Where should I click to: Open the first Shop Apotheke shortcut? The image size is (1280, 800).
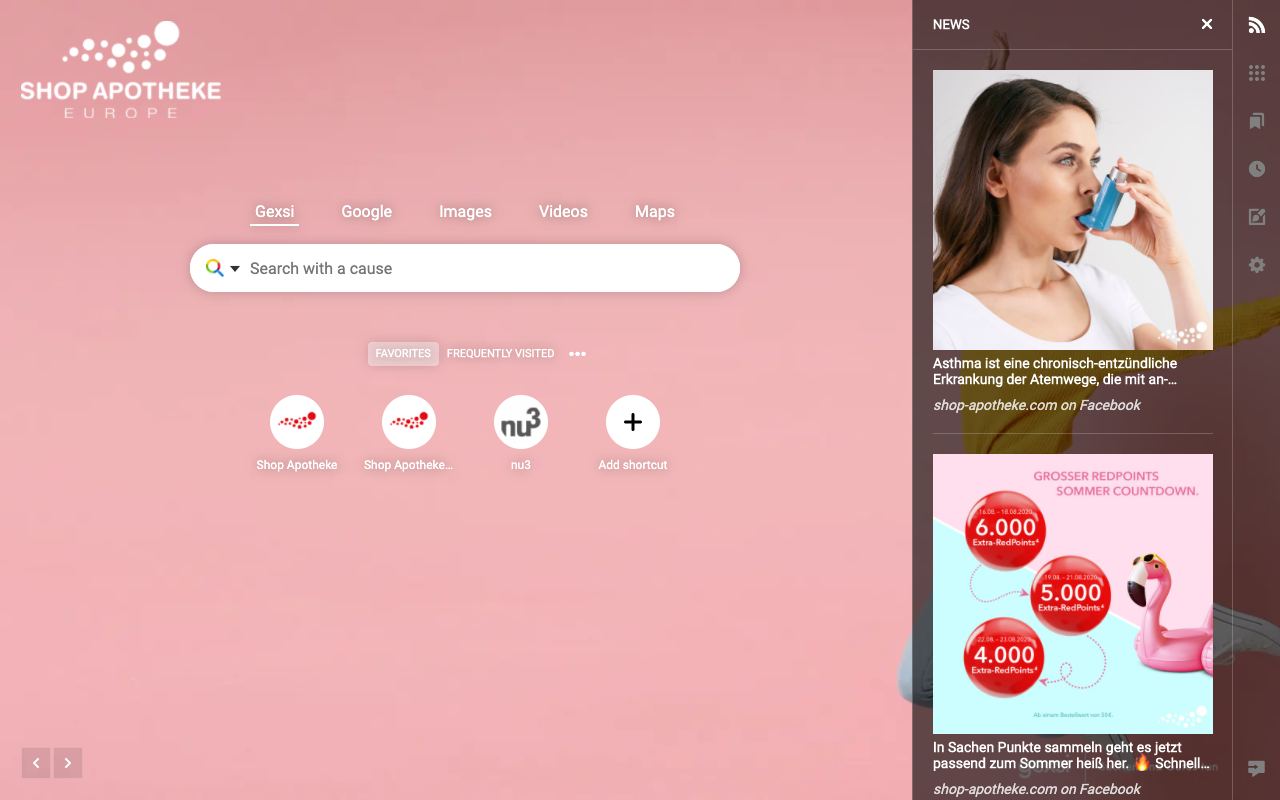point(297,433)
